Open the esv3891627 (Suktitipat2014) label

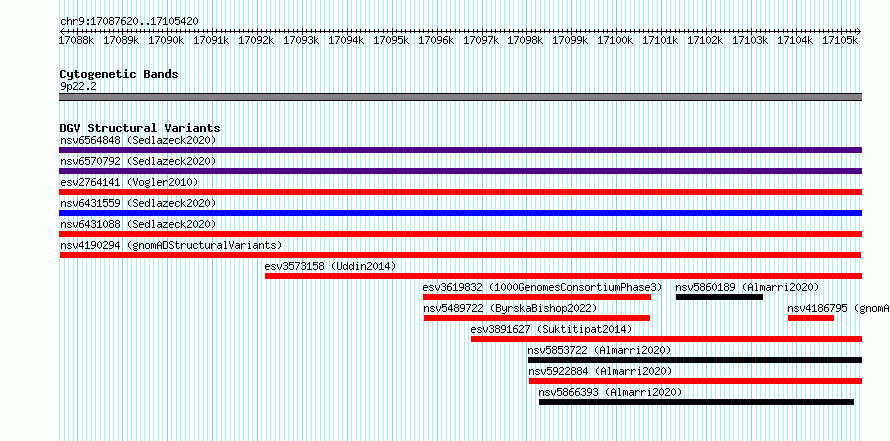551,329
